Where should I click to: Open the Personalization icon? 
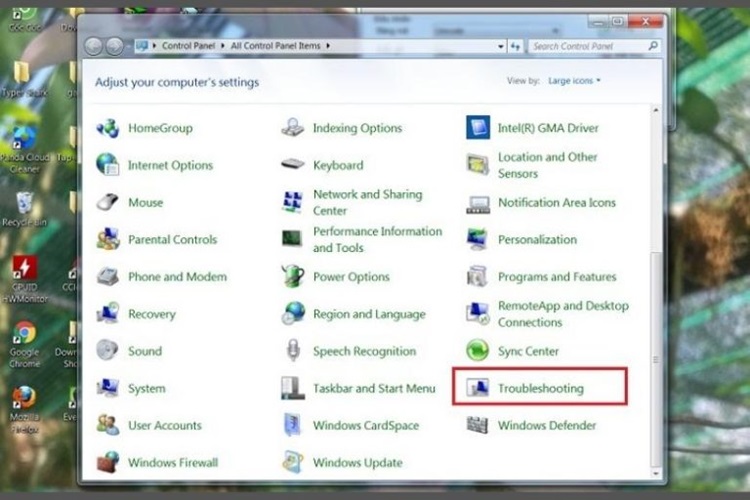coord(477,239)
